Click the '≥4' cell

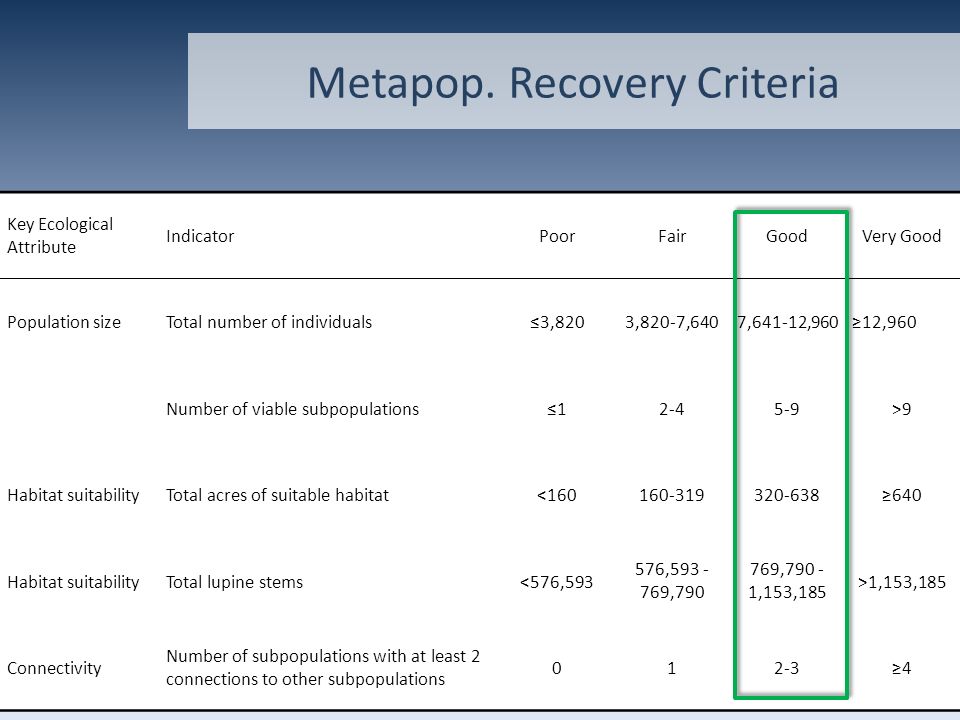point(901,668)
